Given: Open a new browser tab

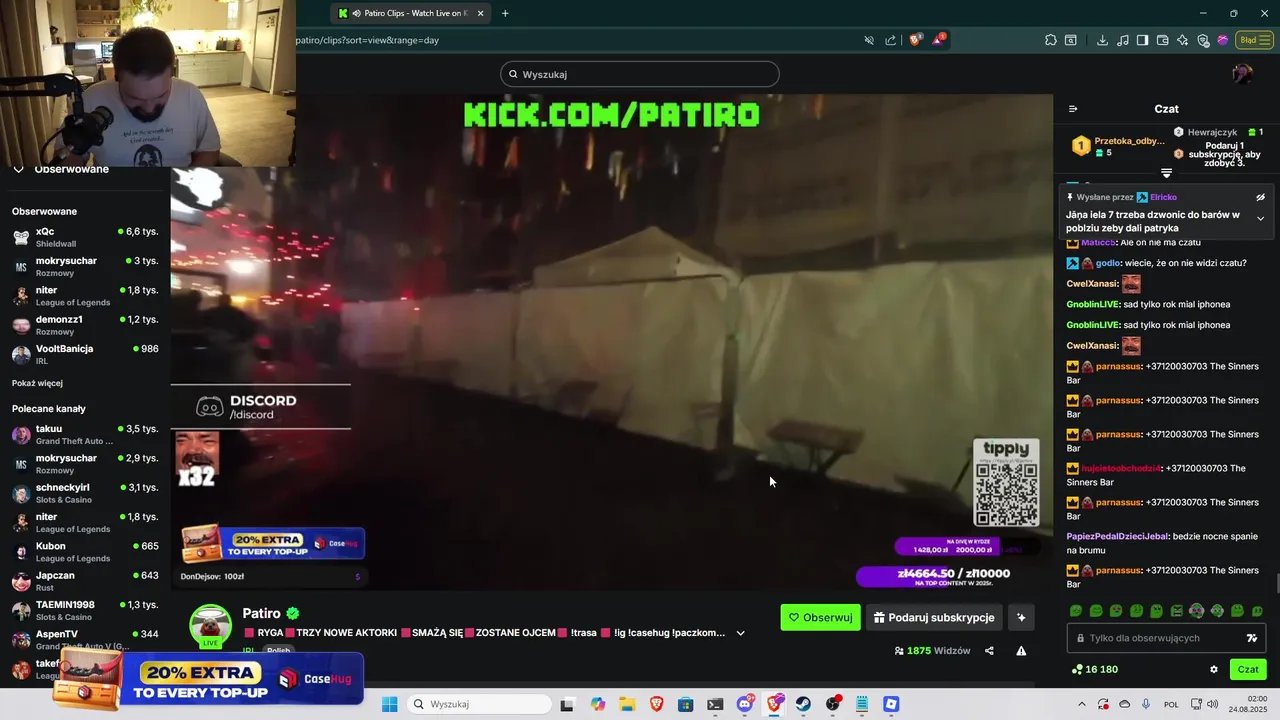Looking at the screenshot, I should 505,13.
